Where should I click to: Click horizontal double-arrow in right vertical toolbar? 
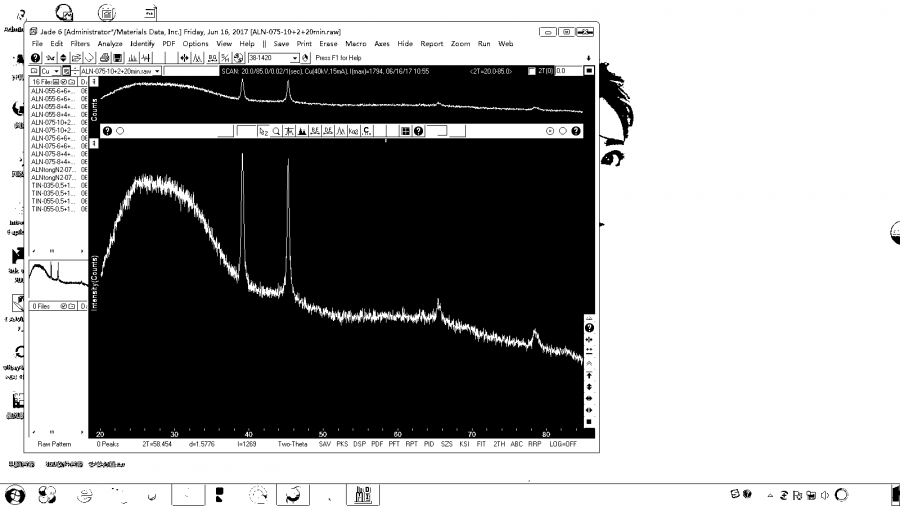[x=589, y=399]
